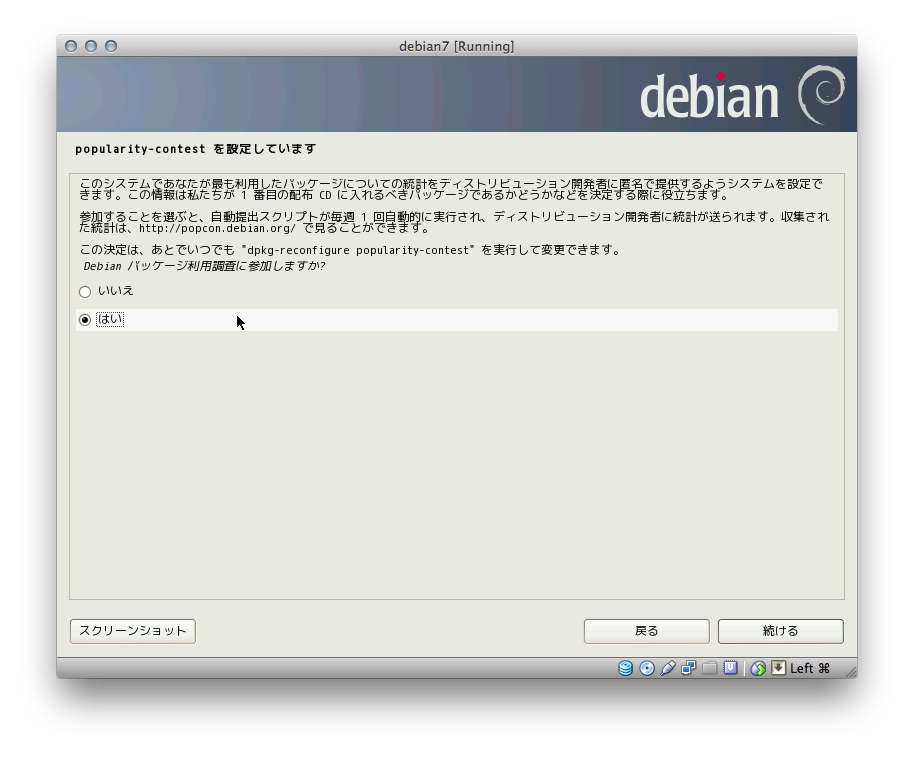Image resolution: width=914 pixels, height=757 pixels.
Task: Click the Debian パッケージ利用調査 question text
Action: pos(204,266)
